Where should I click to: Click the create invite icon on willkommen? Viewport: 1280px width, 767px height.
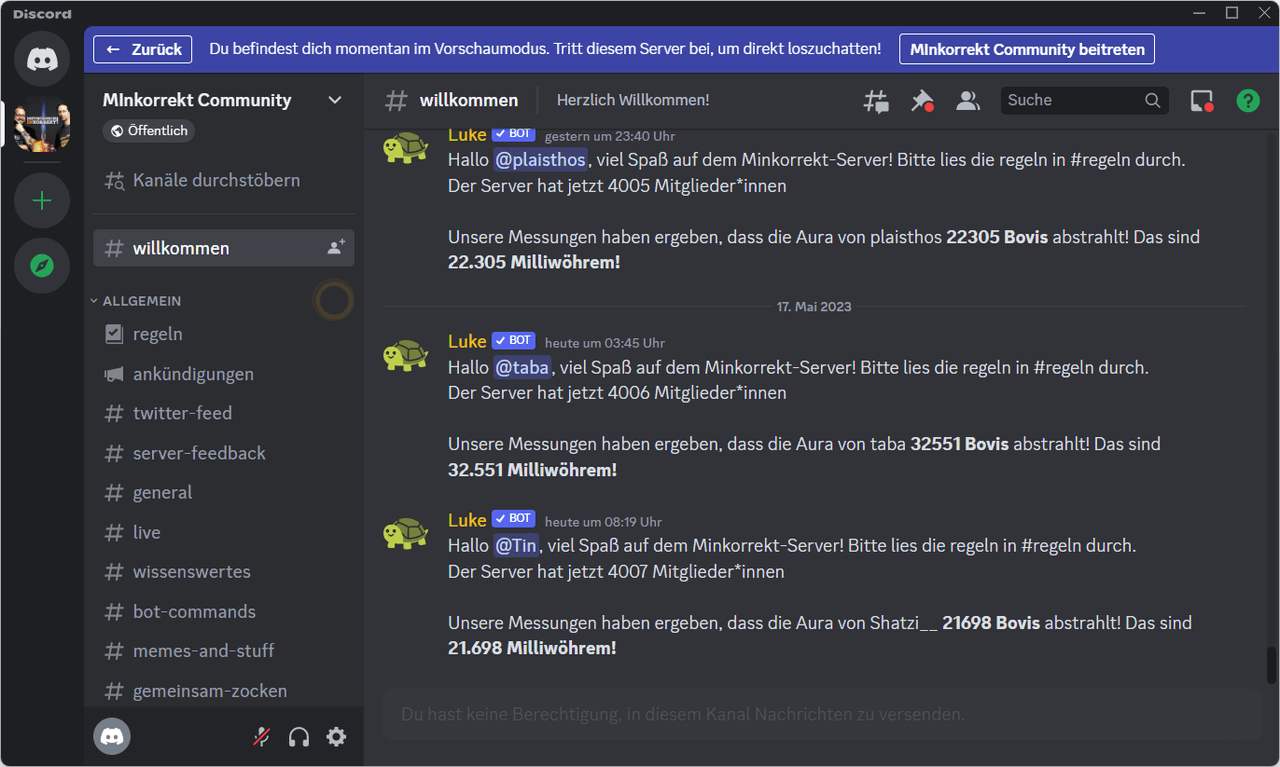click(336, 247)
